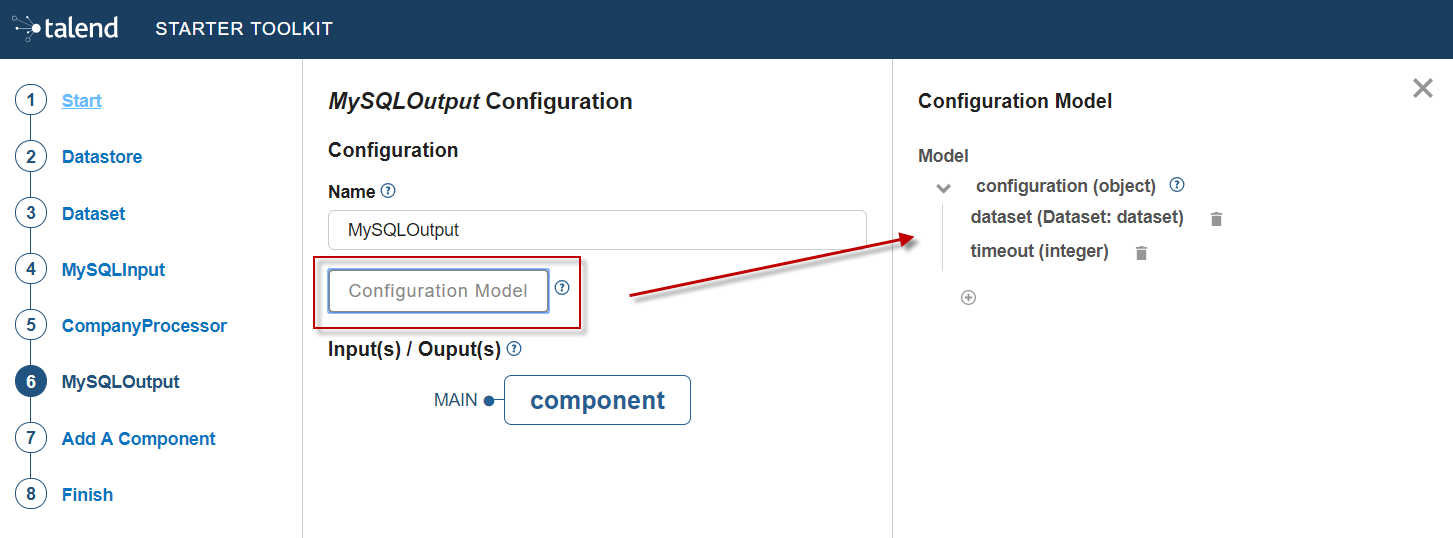Collapse the configuration object tree node
The image size is (1453, 538).
[942, 187]
